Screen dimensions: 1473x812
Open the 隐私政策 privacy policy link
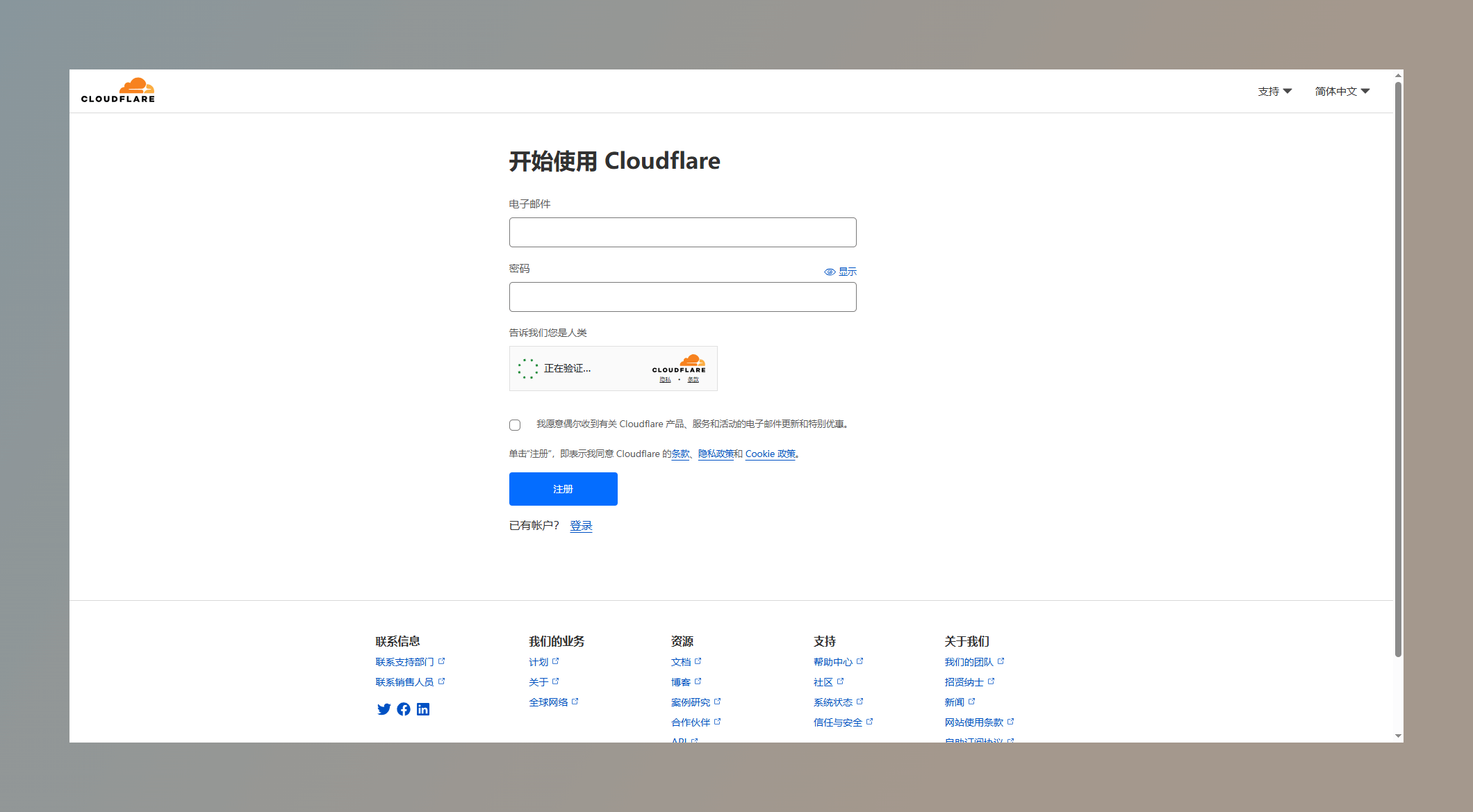(x=716, y=454)
